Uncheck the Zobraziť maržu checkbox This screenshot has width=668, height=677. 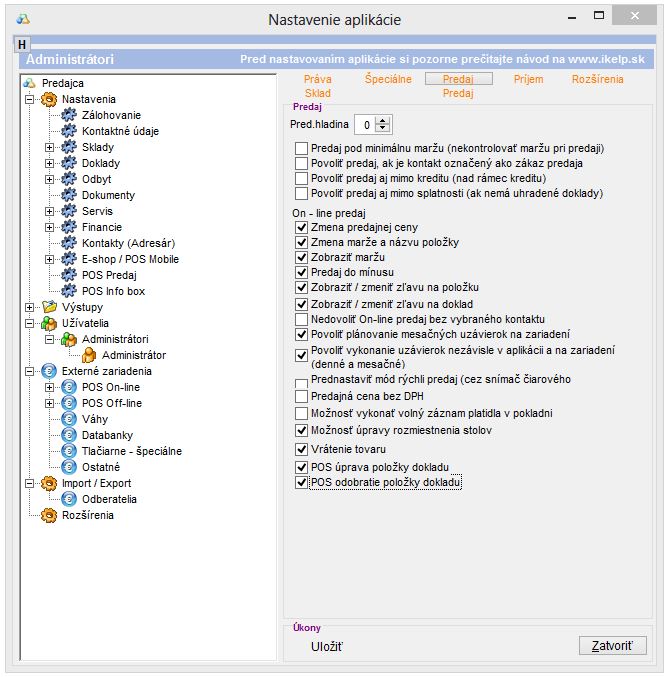(x=302, y=257)
